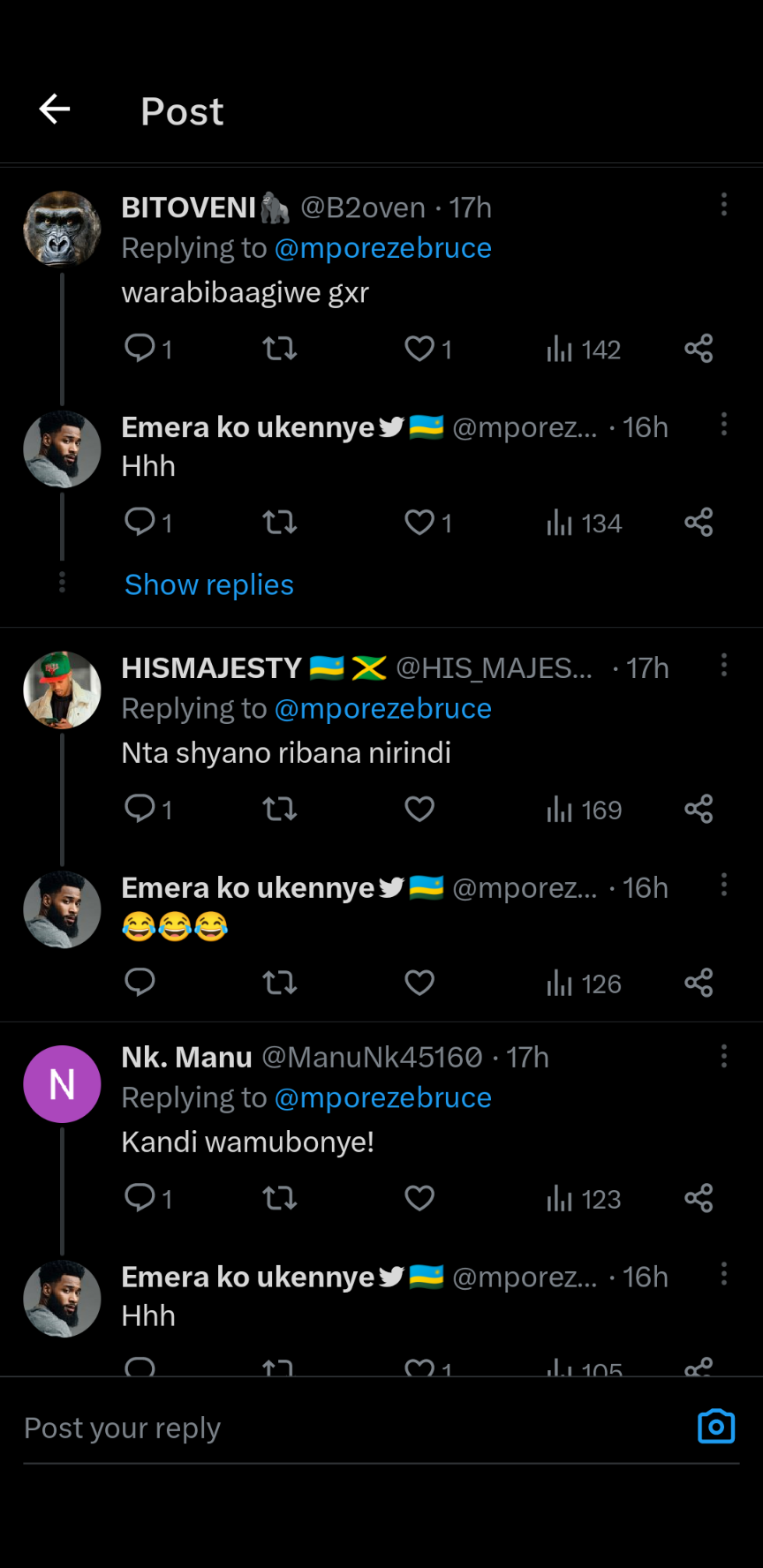The height and width of the screenshot is (1568, 763).
Task: Open more options on HISMAJESTY's reply
Action: pyautogui.click(x=724, y=665)
